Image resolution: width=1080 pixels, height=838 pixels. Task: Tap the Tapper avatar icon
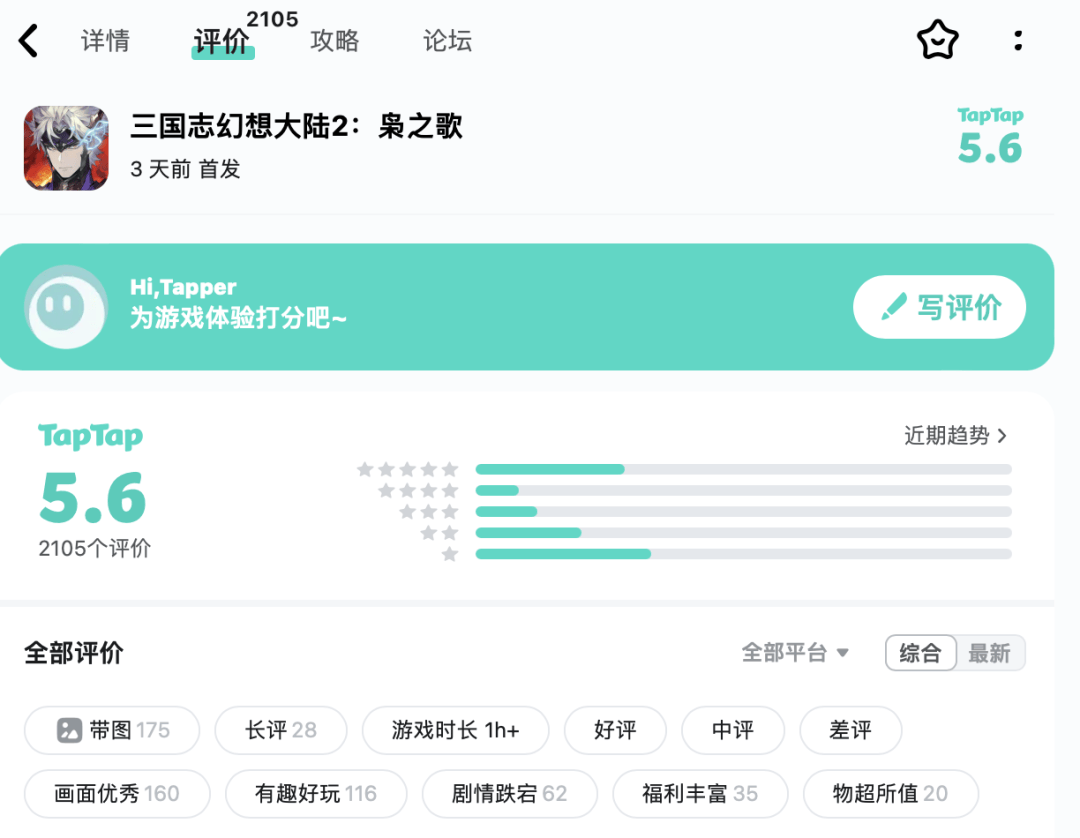click(66, 306)
